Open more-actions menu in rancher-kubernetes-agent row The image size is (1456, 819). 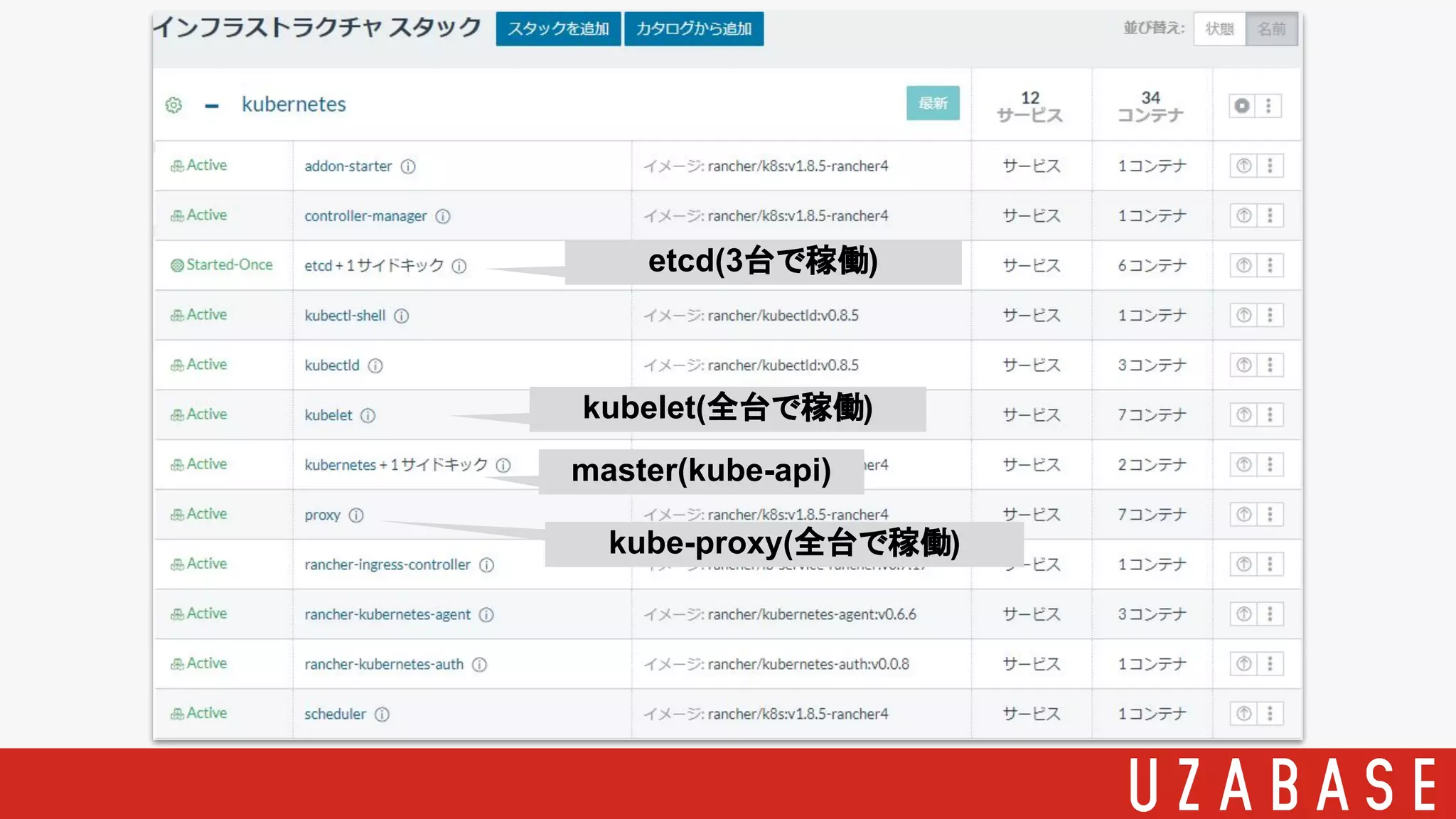pyautogui.click(x=1270, y=614)
